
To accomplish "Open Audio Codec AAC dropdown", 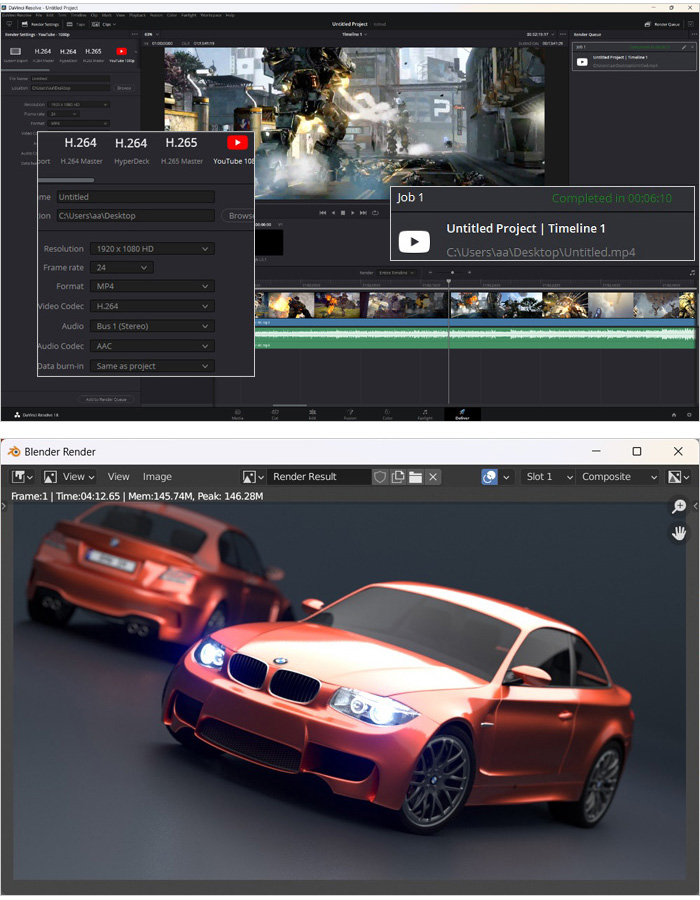I will pyautogui.click(x=152, y=346).
